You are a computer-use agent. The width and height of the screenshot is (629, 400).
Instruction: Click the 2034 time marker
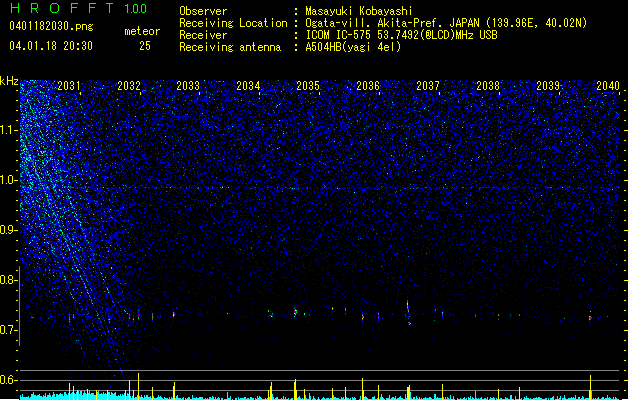248,86
